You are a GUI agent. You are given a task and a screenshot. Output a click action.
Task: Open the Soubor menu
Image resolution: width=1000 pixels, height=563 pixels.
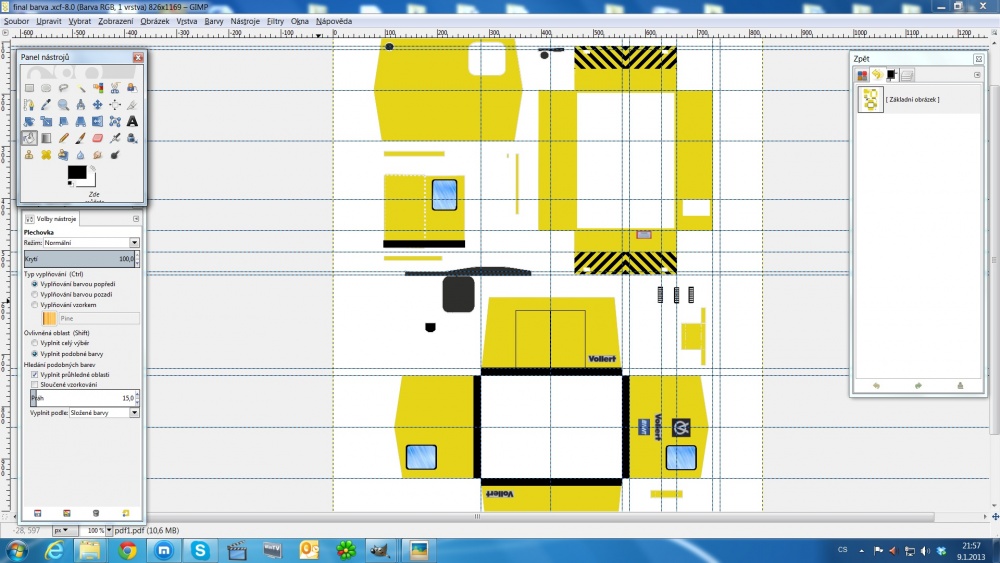pyautogui.click(x=17, y=21)
